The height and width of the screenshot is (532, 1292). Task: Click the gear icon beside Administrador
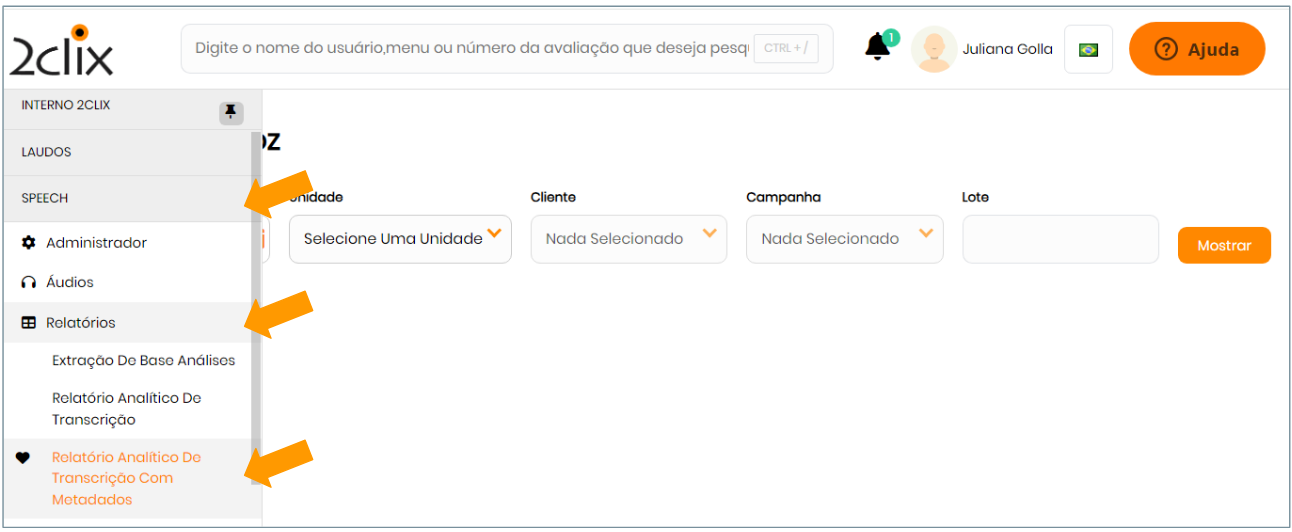pyautogui.click(x=29, y=243)
